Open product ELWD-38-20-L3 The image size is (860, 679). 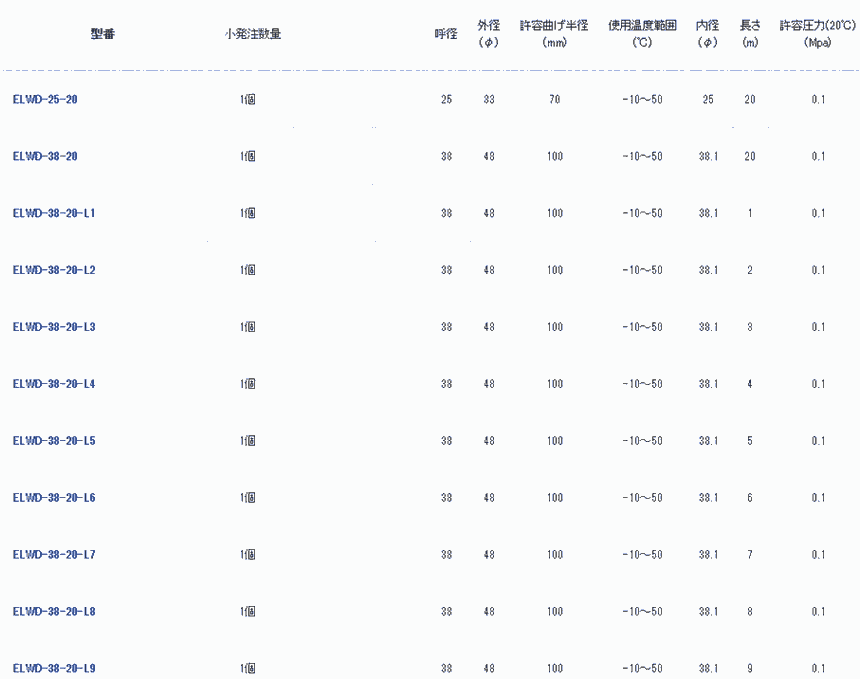click(54, 328)
